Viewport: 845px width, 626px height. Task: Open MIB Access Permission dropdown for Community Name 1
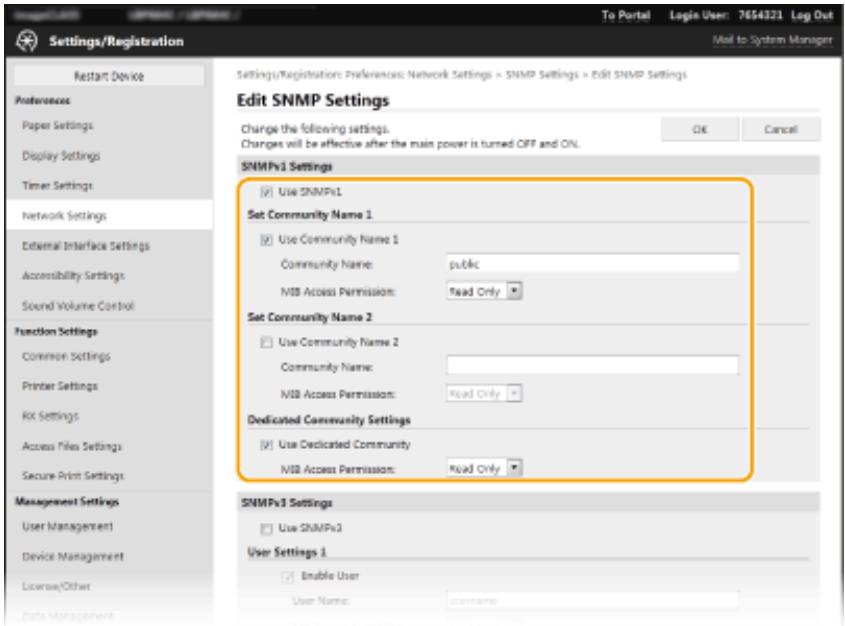[484, 291]
